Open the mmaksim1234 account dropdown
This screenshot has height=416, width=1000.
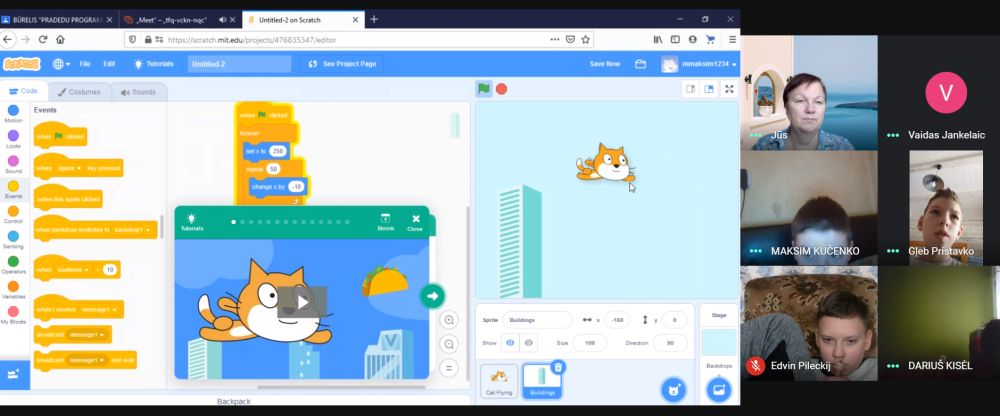[x=700, y=64]
